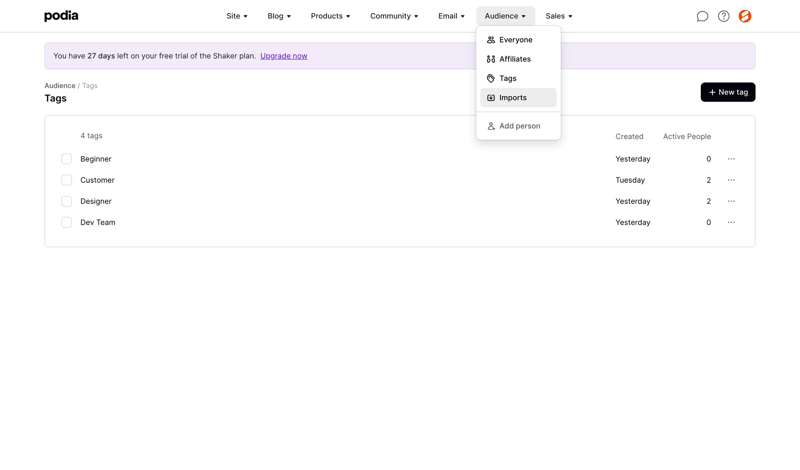Select Tags in Audience menu
Screen dimensions: 800x470
point(518,79)
